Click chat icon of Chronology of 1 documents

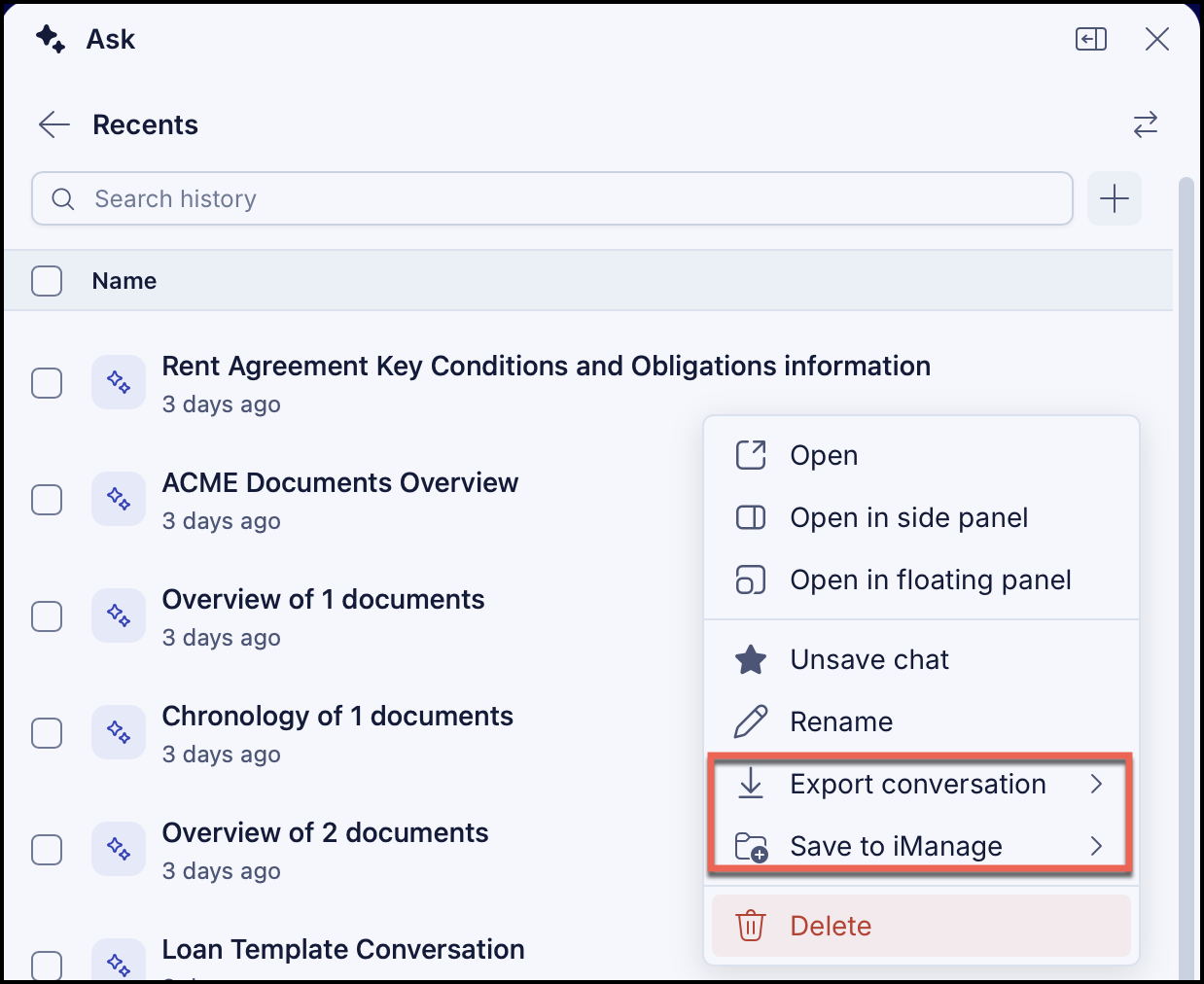tap(119, 732)
